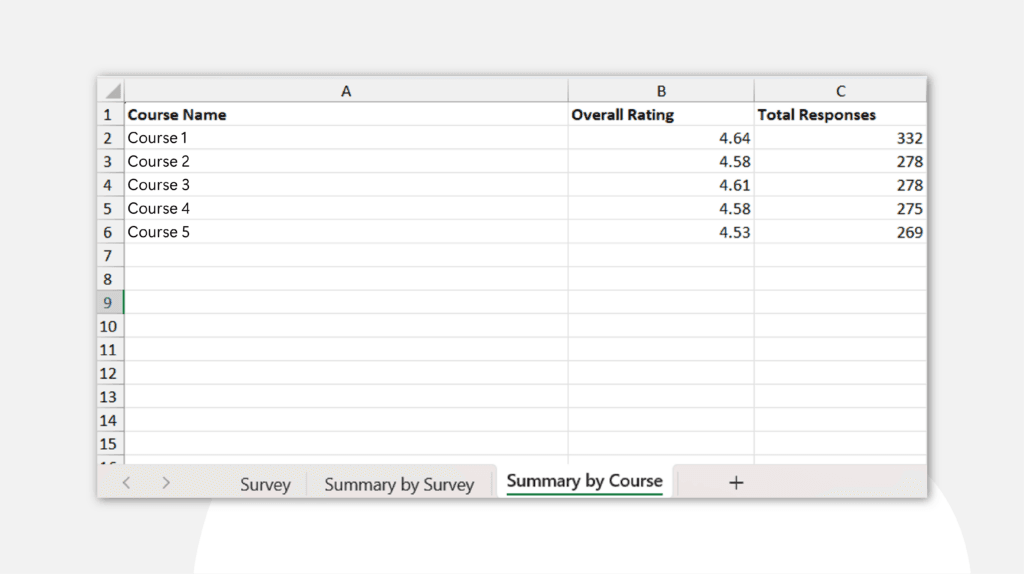Select row 4 header
1024x574 pixels.
tap(110, 185)
